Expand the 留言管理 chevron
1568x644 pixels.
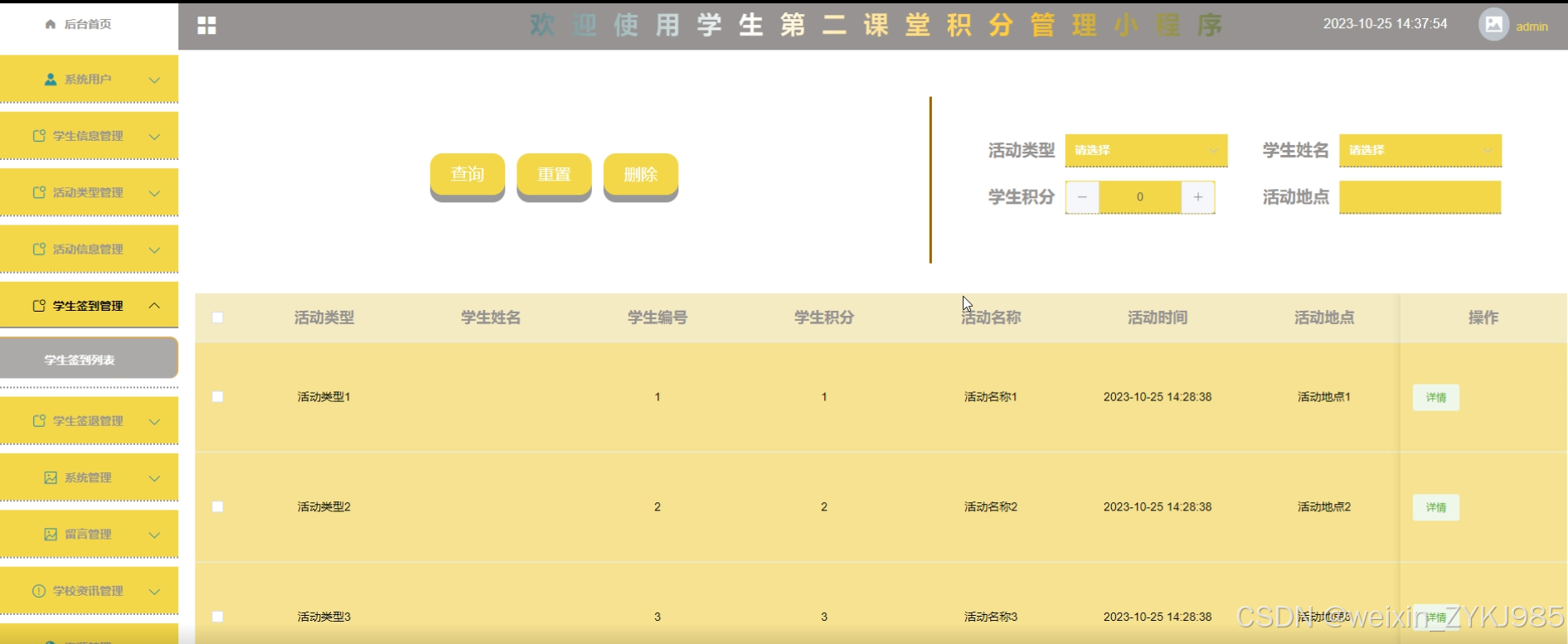[x=154, y=535]
